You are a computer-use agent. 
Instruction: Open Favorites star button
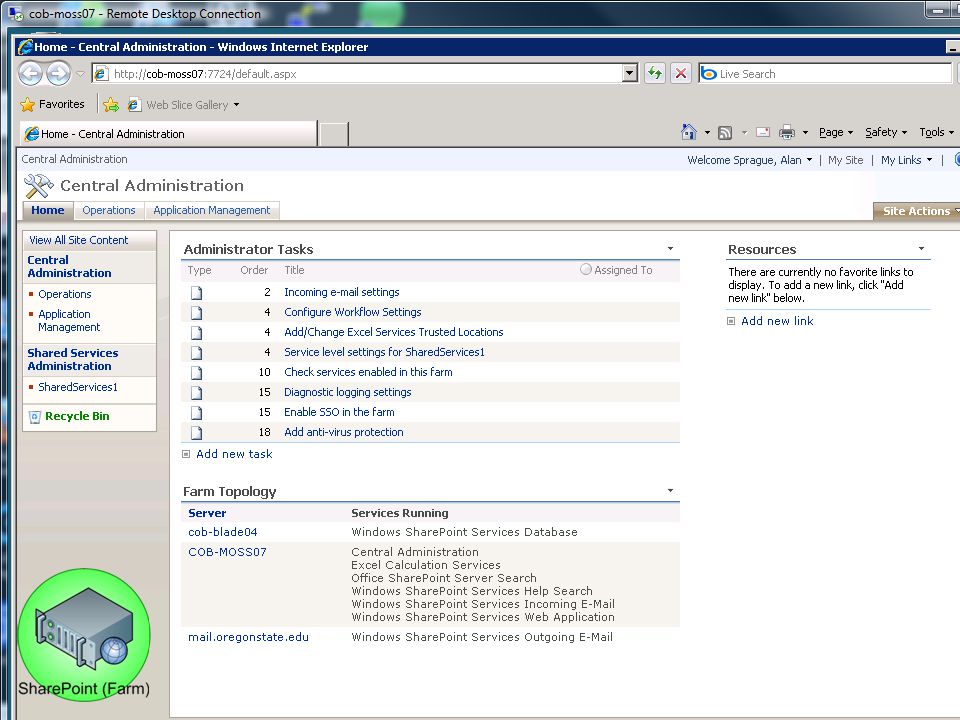click(x=53, y=104)
